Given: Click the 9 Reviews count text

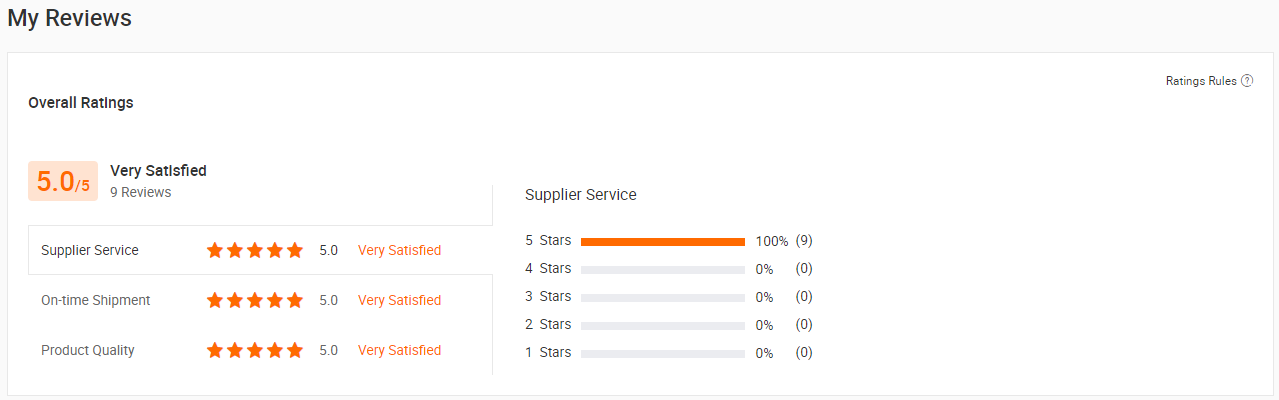Looking at the screenshot, I should 141,192.
